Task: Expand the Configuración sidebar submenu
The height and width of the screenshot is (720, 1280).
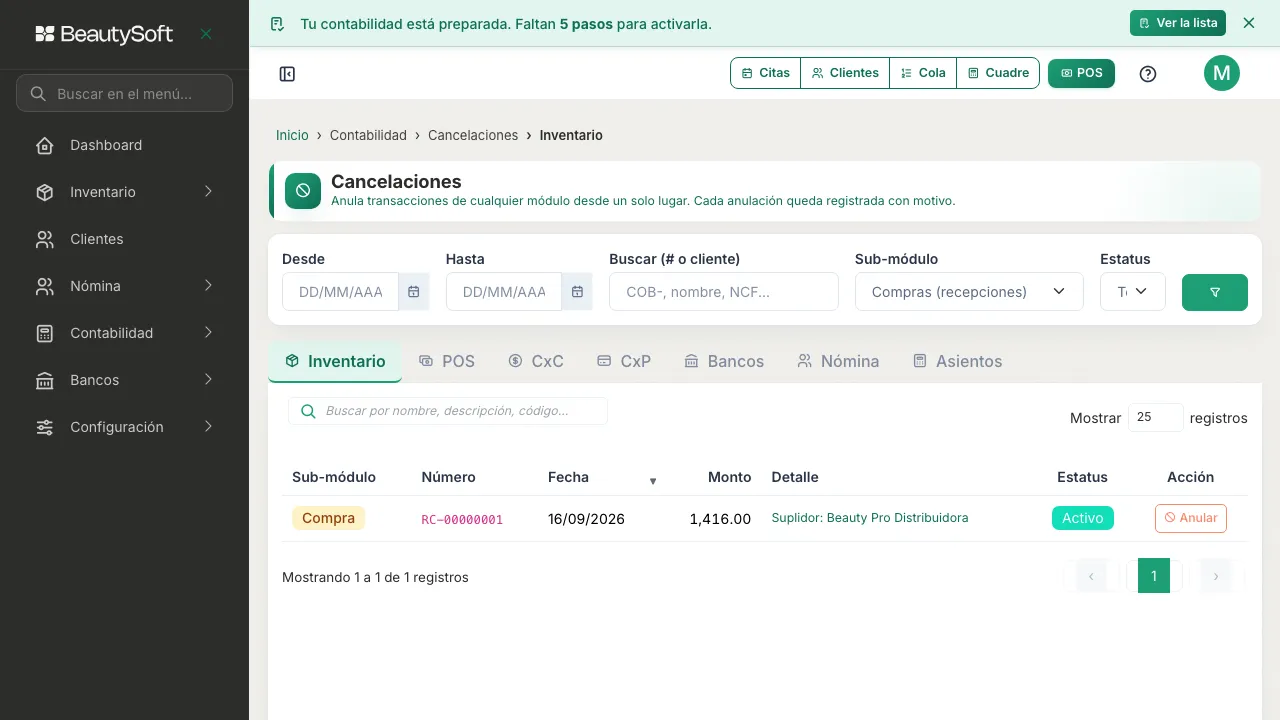Action: pos(124,427)
